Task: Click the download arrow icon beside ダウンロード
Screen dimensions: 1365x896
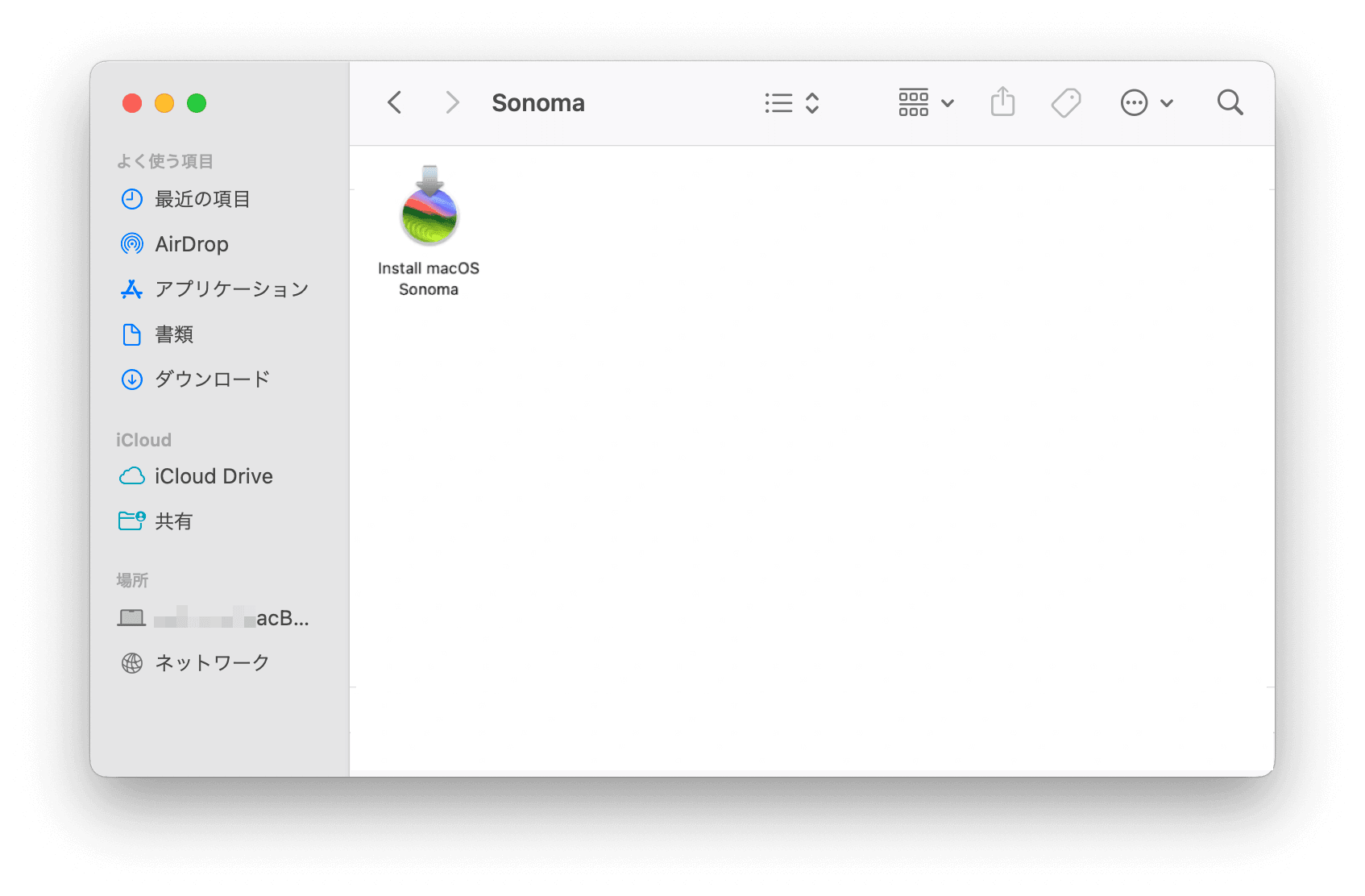Action: [131, 380]
